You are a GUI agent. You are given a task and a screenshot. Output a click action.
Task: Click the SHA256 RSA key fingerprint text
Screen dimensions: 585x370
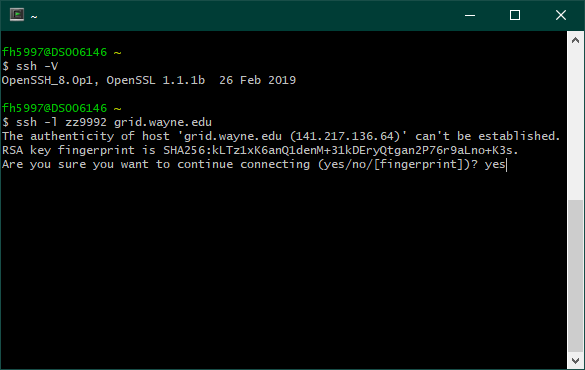[341, 150]
